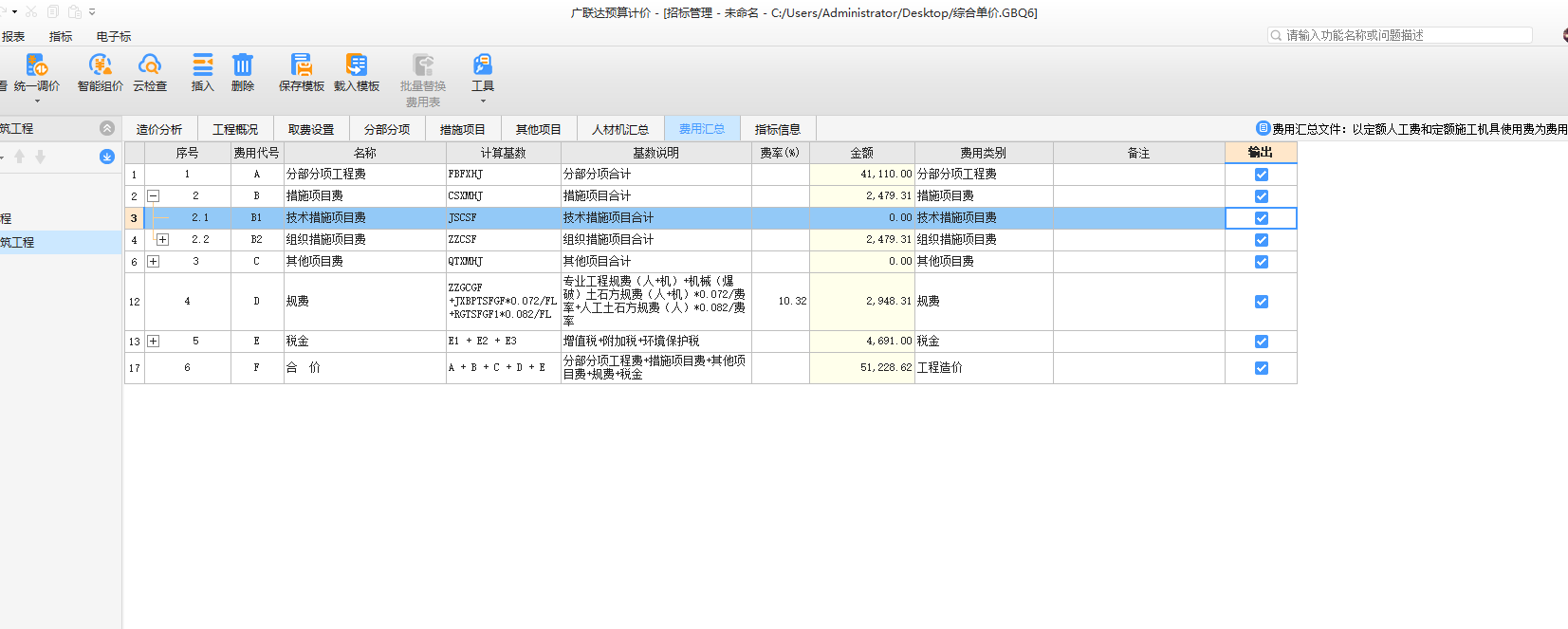Image resolution: width=1568 pixels, height=629 pixels.
Task: Open quick access toolbar dropdown arrow
Action: pyautogui.click(x=92, y=11)
